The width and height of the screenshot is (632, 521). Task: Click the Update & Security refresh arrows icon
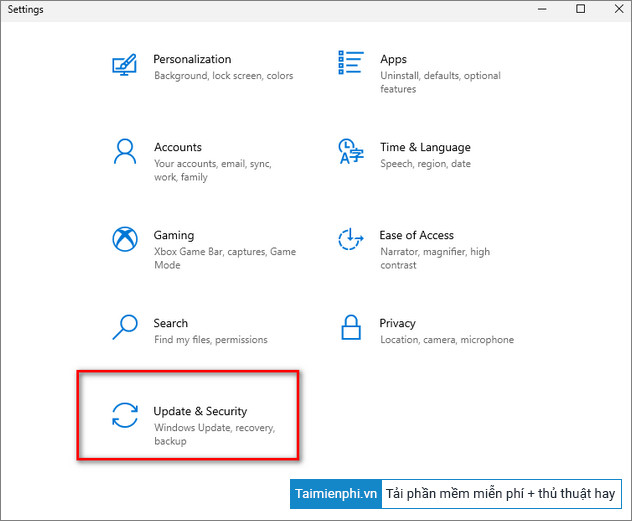pos(125,415)
